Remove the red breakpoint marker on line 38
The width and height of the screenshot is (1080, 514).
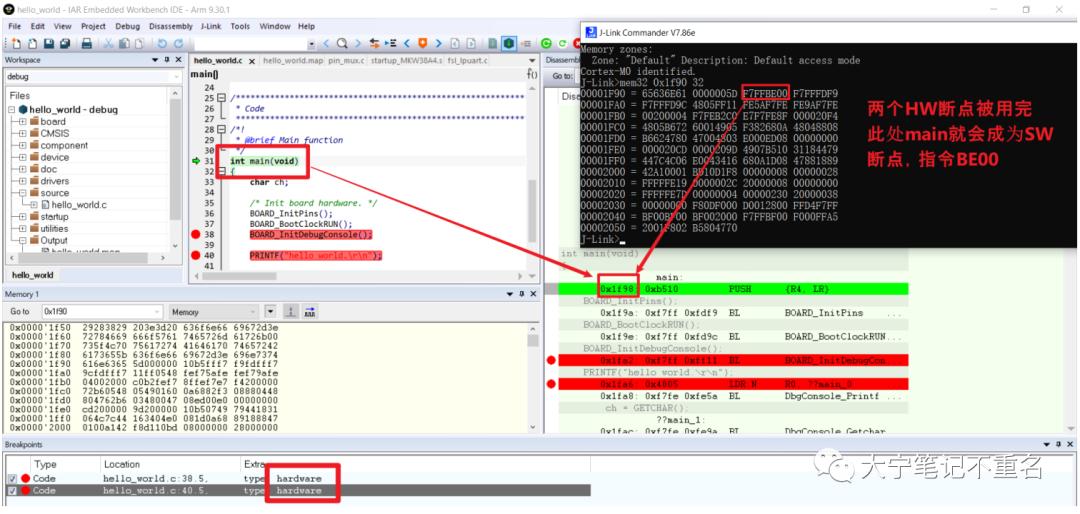(198, 234)
